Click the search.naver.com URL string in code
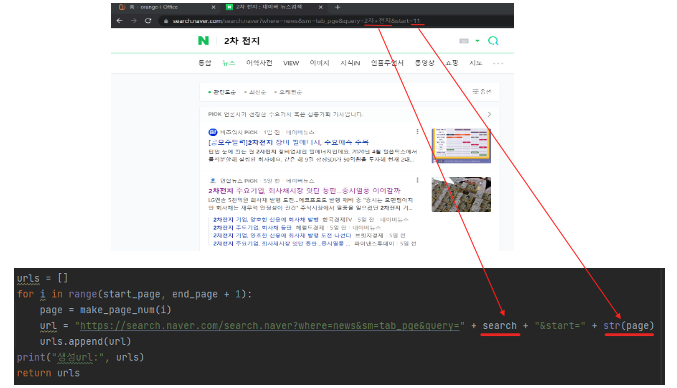Image resolution: width=677 pixels, height=388 pixels. coord(270,325)
